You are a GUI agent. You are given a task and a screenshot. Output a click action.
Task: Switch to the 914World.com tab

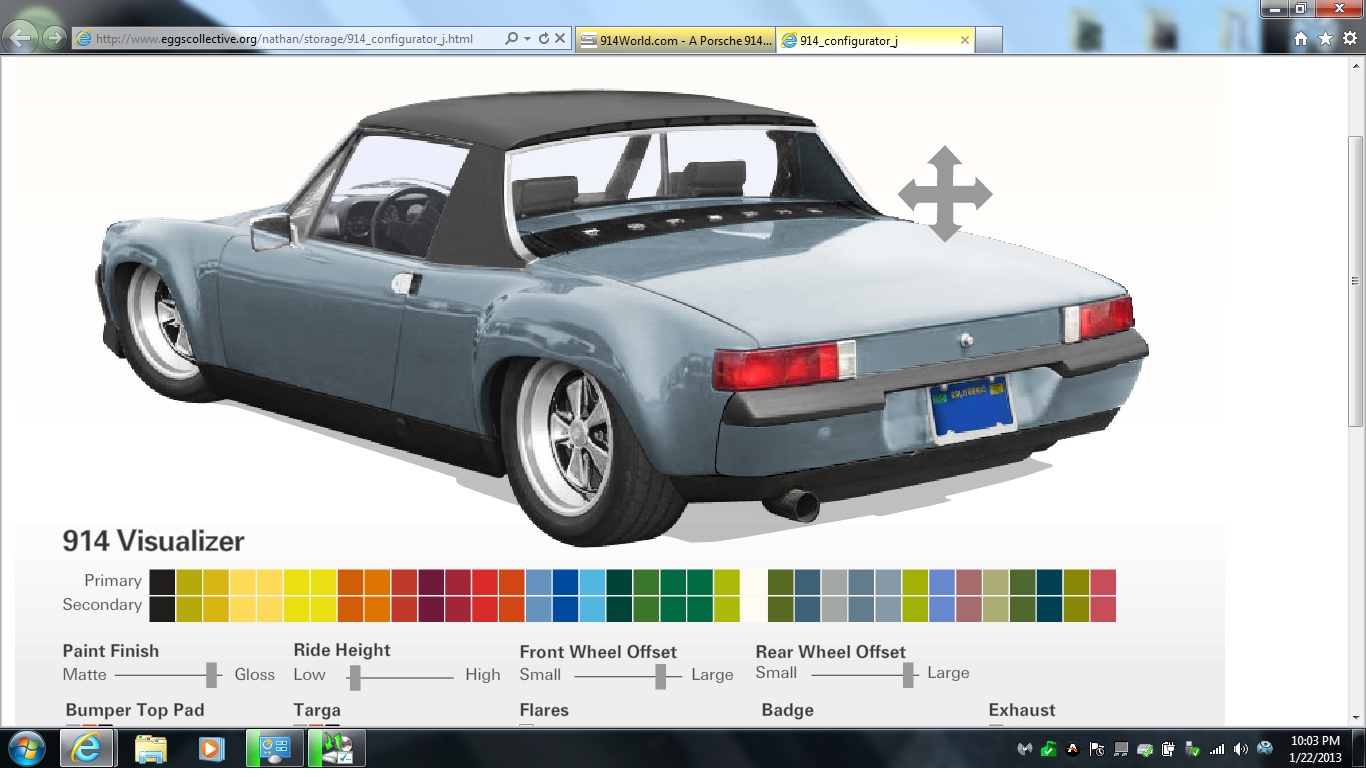click(x=676, y=40)
